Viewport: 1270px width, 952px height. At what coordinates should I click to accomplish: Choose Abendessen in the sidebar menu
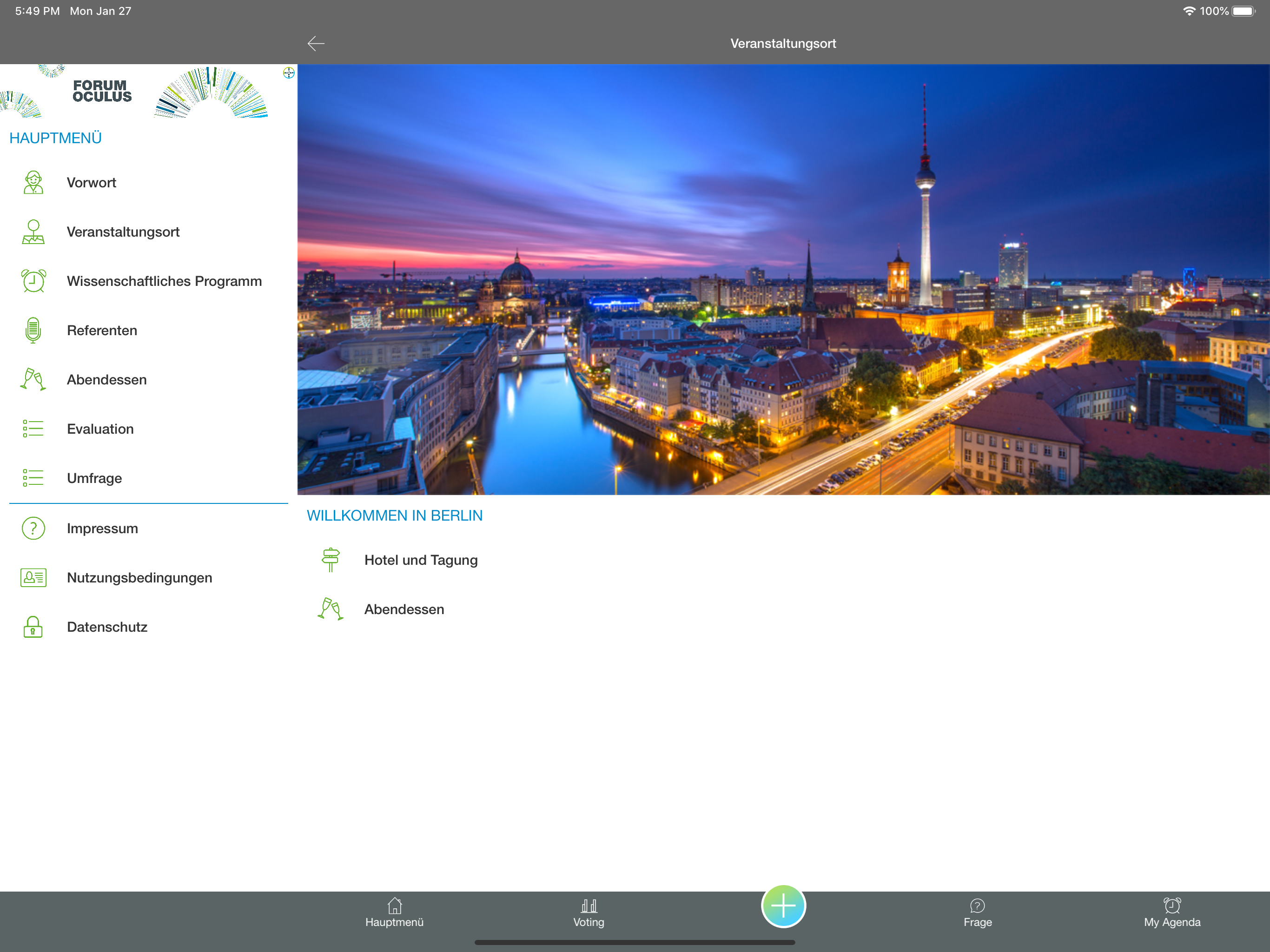tap(149, 379)
